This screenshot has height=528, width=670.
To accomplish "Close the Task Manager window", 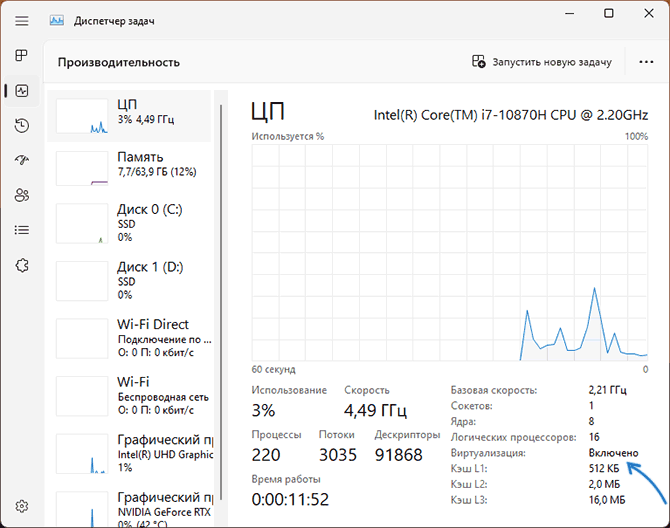I will (649, 13).
